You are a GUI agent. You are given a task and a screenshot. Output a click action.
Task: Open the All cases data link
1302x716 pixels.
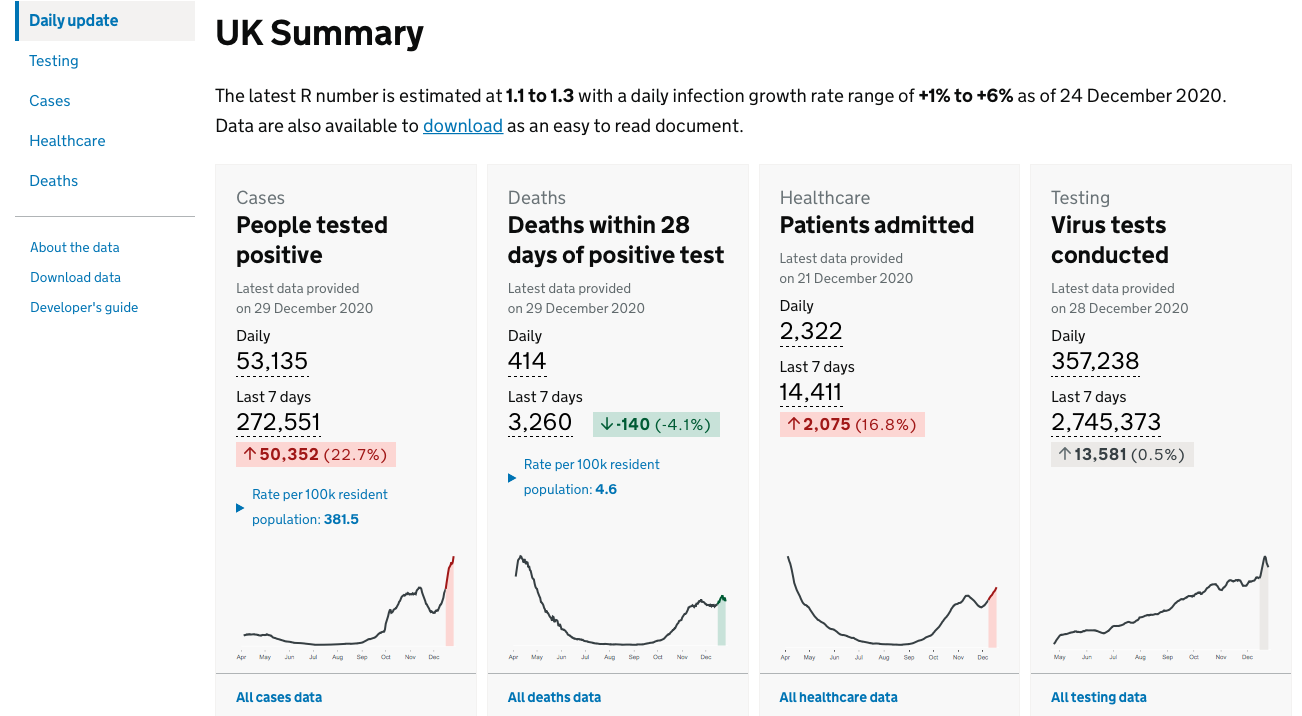coord(279,697)
